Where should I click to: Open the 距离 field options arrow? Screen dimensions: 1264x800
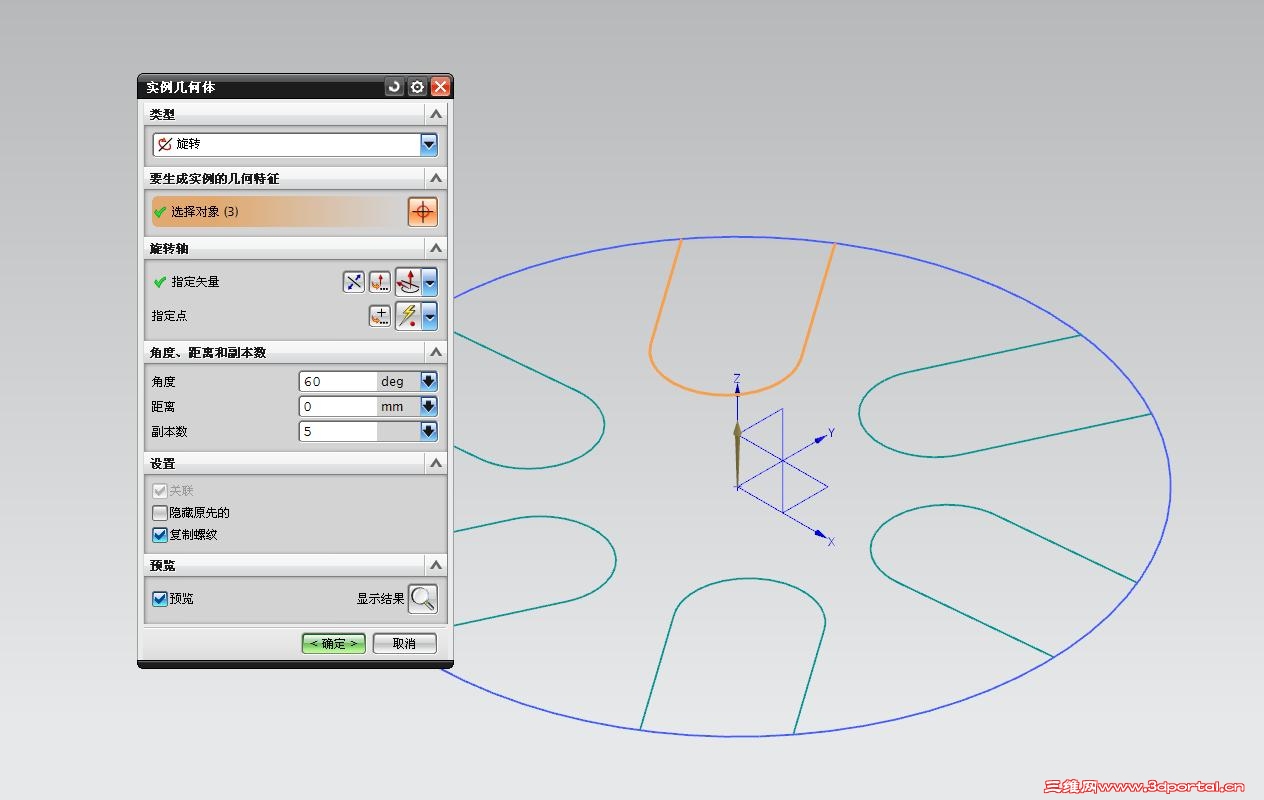coord(429,406)
